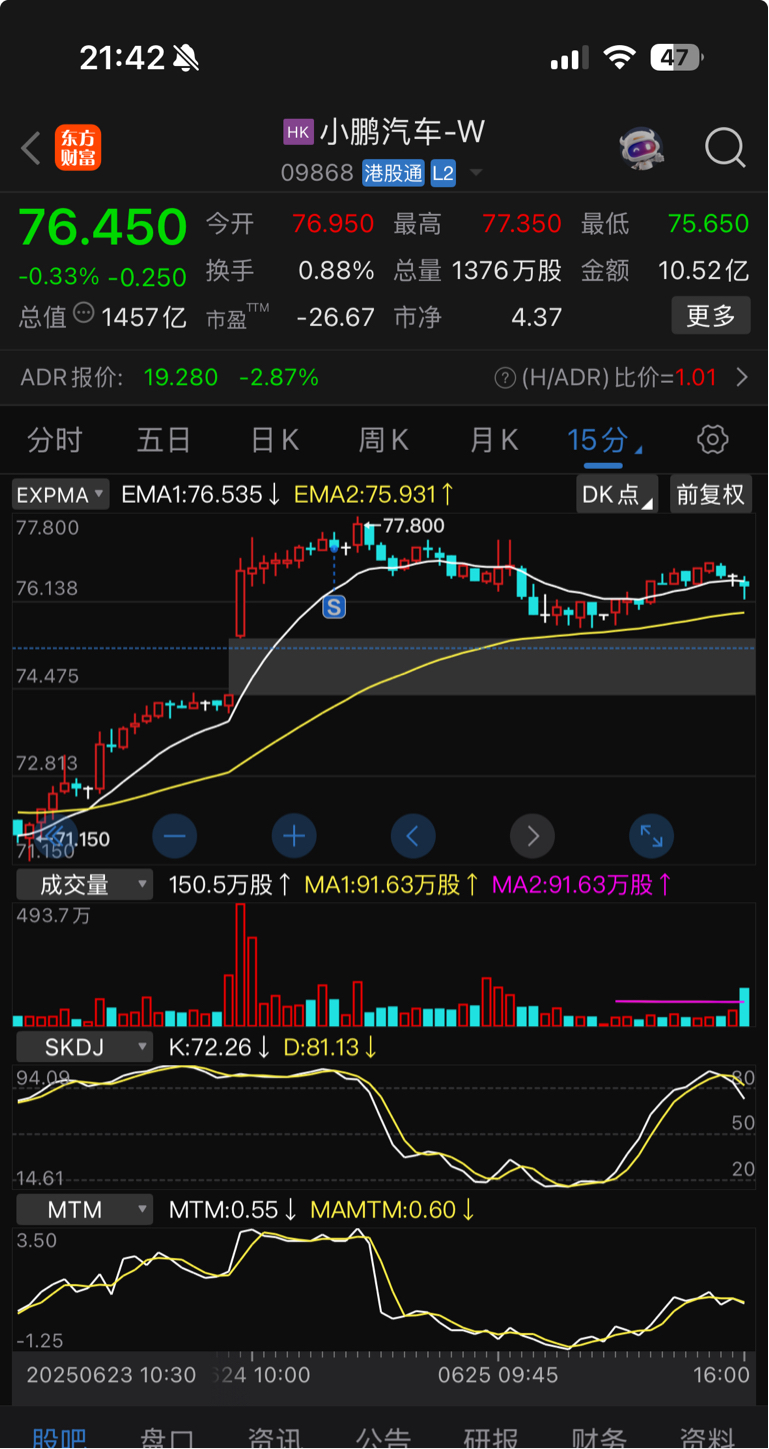Open the robot assistant avatar
This screenshot has height=1449, width=769.
pos(641,148)
